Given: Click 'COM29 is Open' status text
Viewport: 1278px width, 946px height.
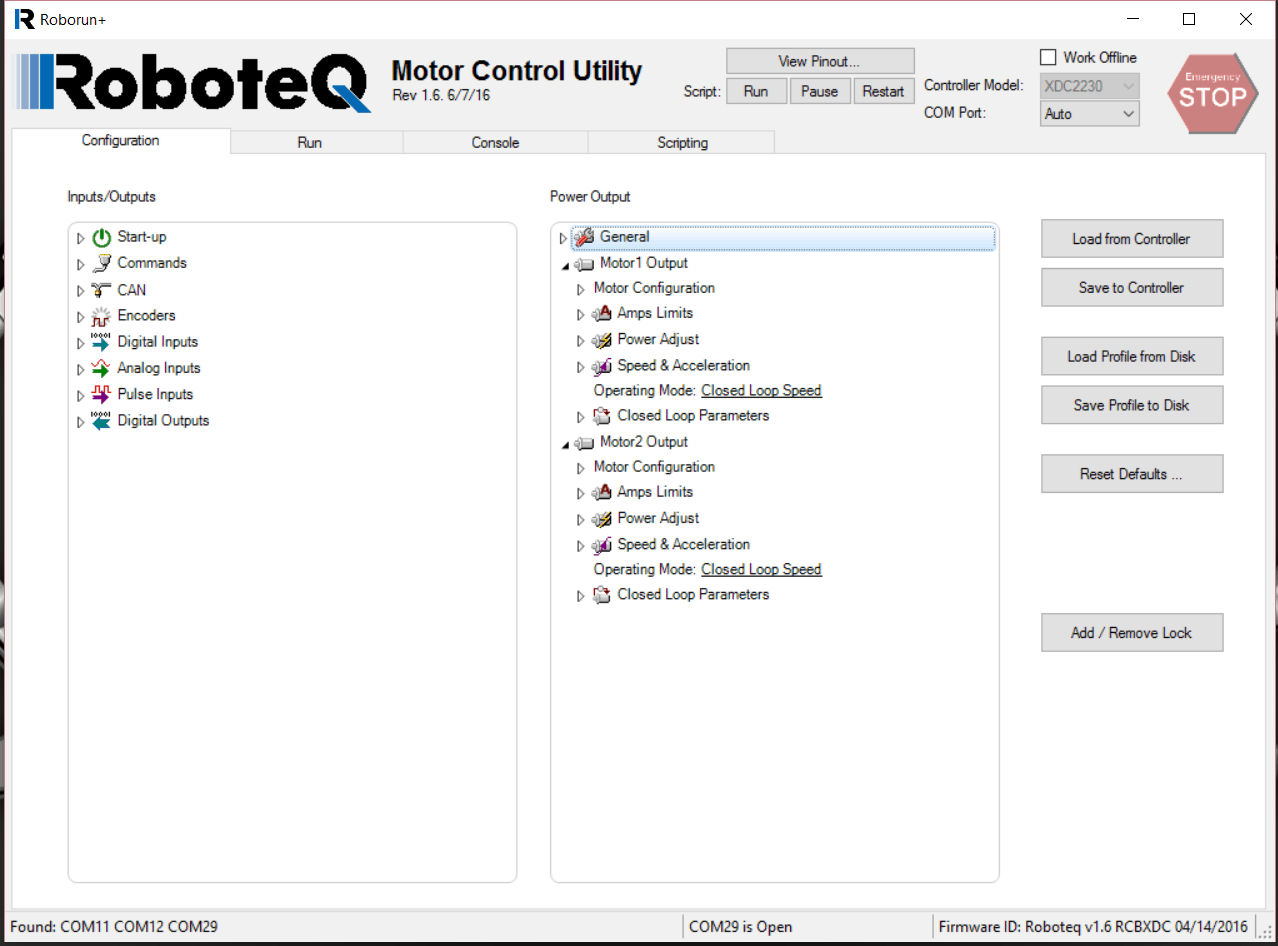Looking at the screenshot, I should 741,927.
